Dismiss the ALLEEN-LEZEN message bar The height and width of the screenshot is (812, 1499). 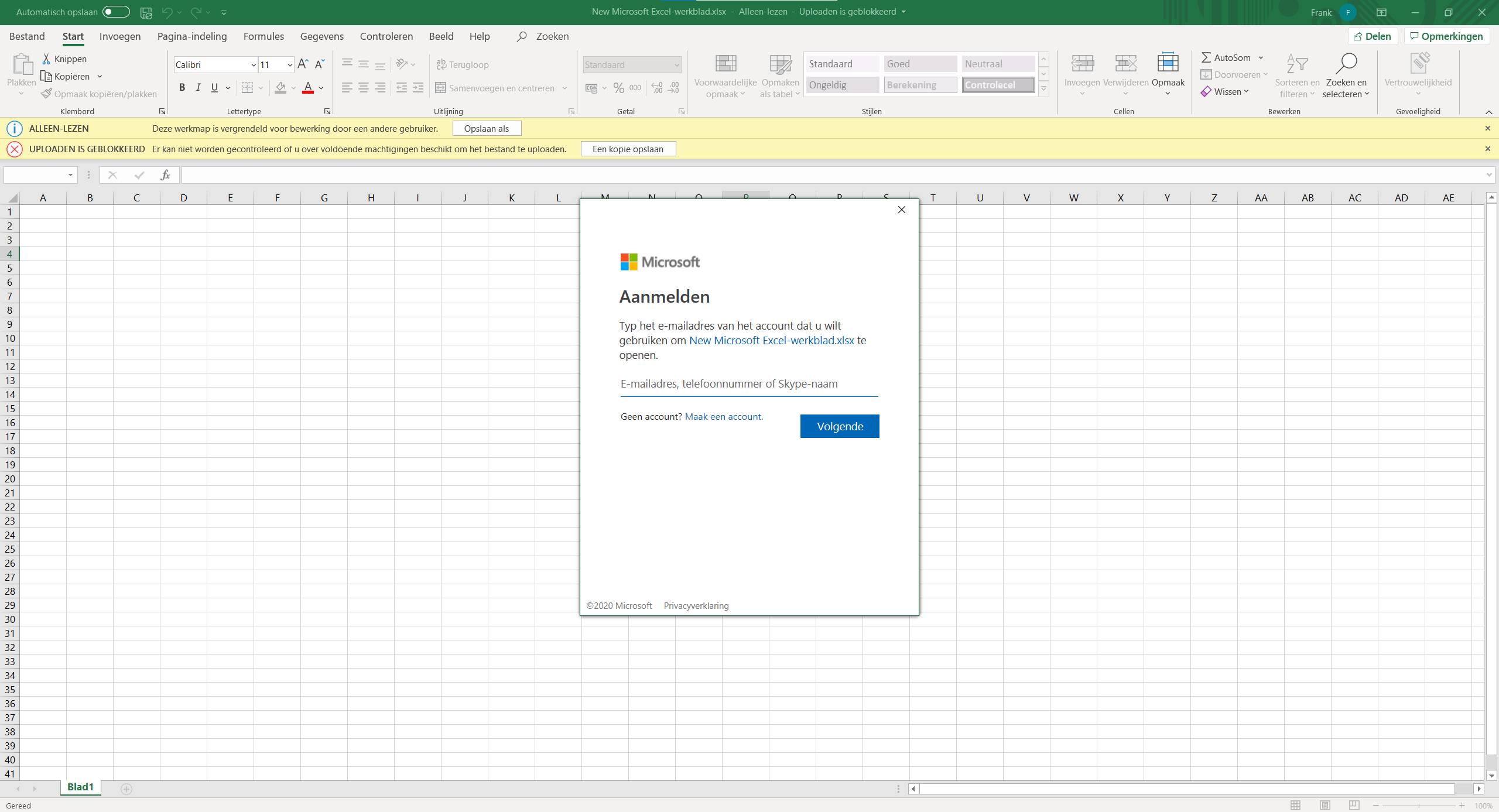[x=1488, y=128]
